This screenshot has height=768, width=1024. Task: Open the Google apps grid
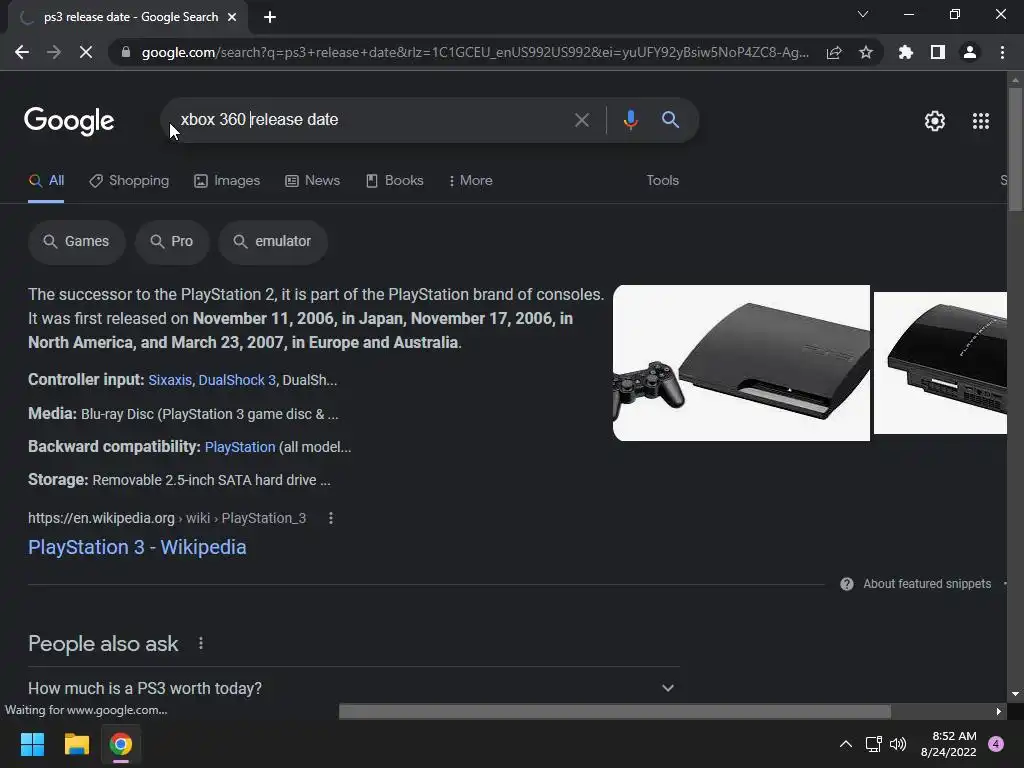coord(981,121)
